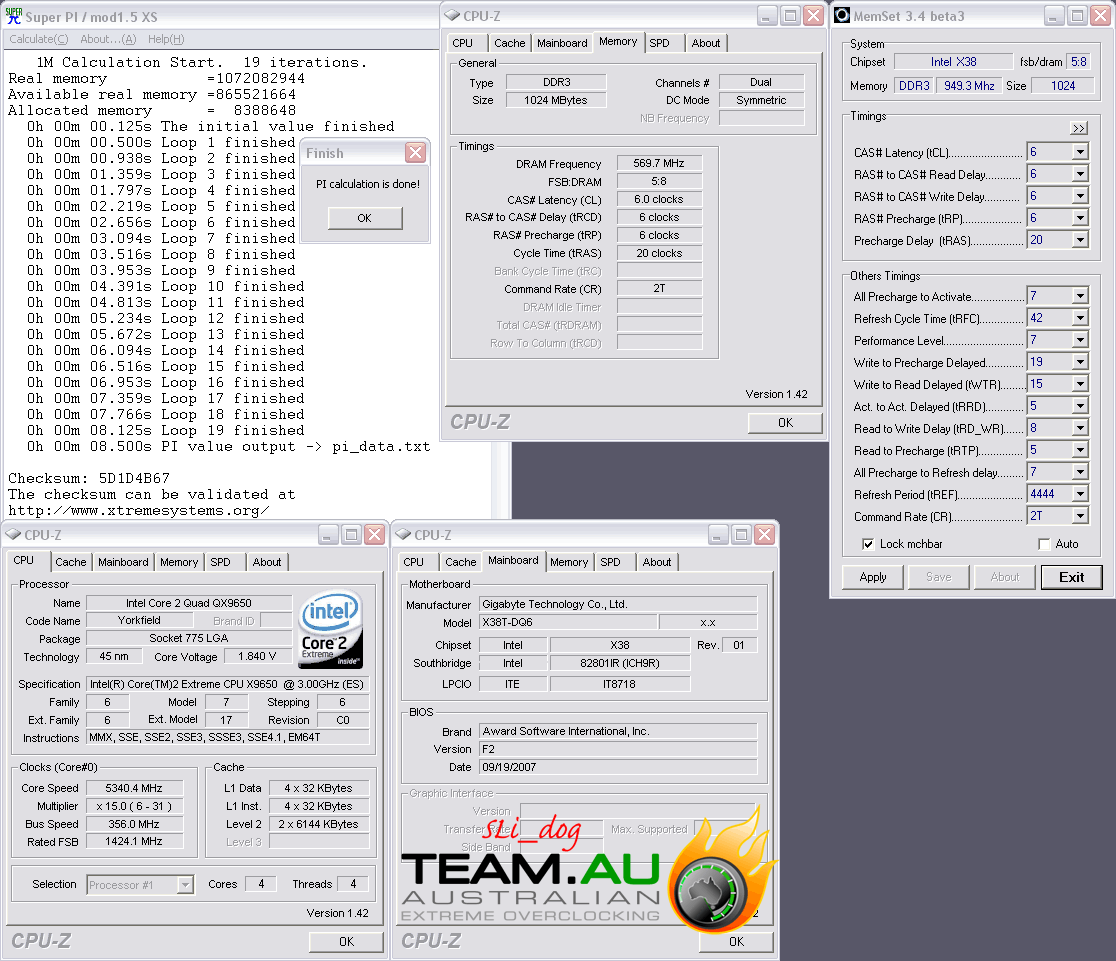Close the CPU-Z Memory window

coord(813,16)
